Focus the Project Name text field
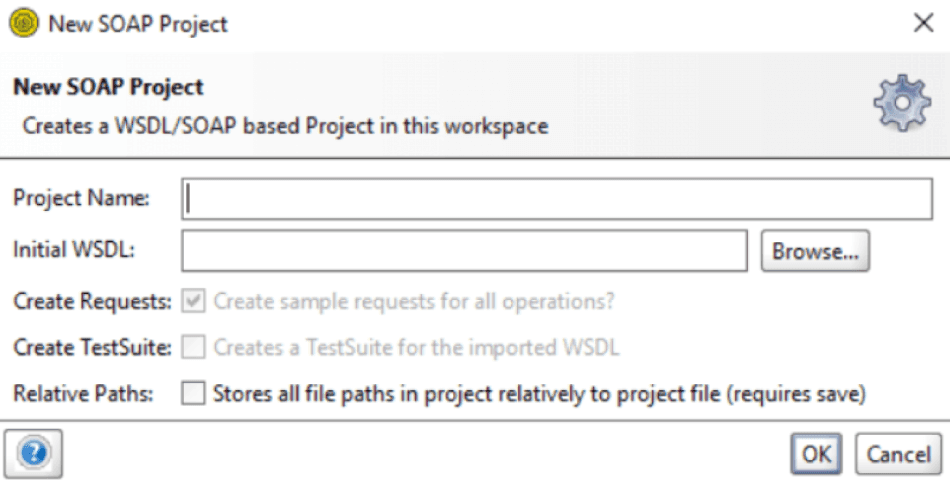This screenshot has width=950, height=481. click(x=557, y=199)
